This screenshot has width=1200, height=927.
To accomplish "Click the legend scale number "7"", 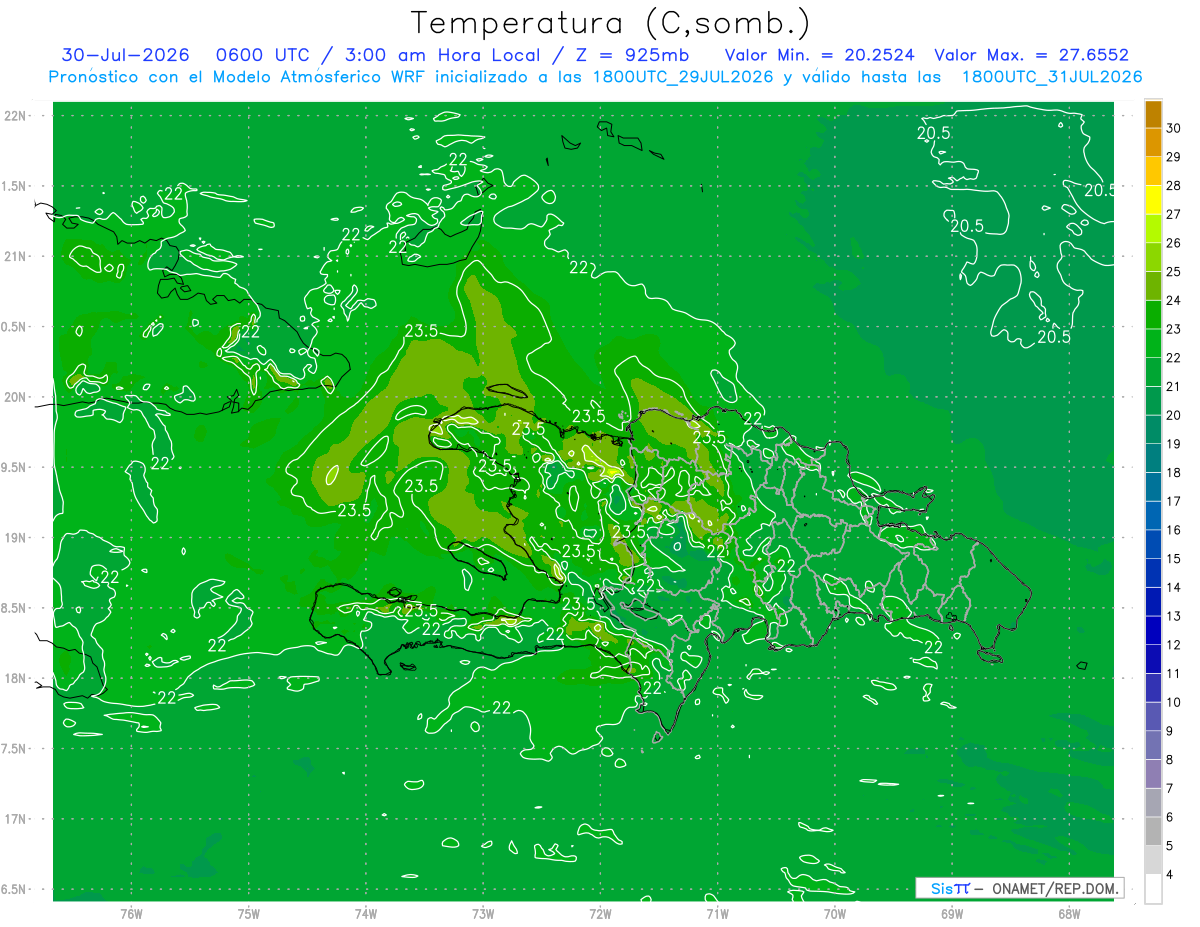I will pos(1172,789).
